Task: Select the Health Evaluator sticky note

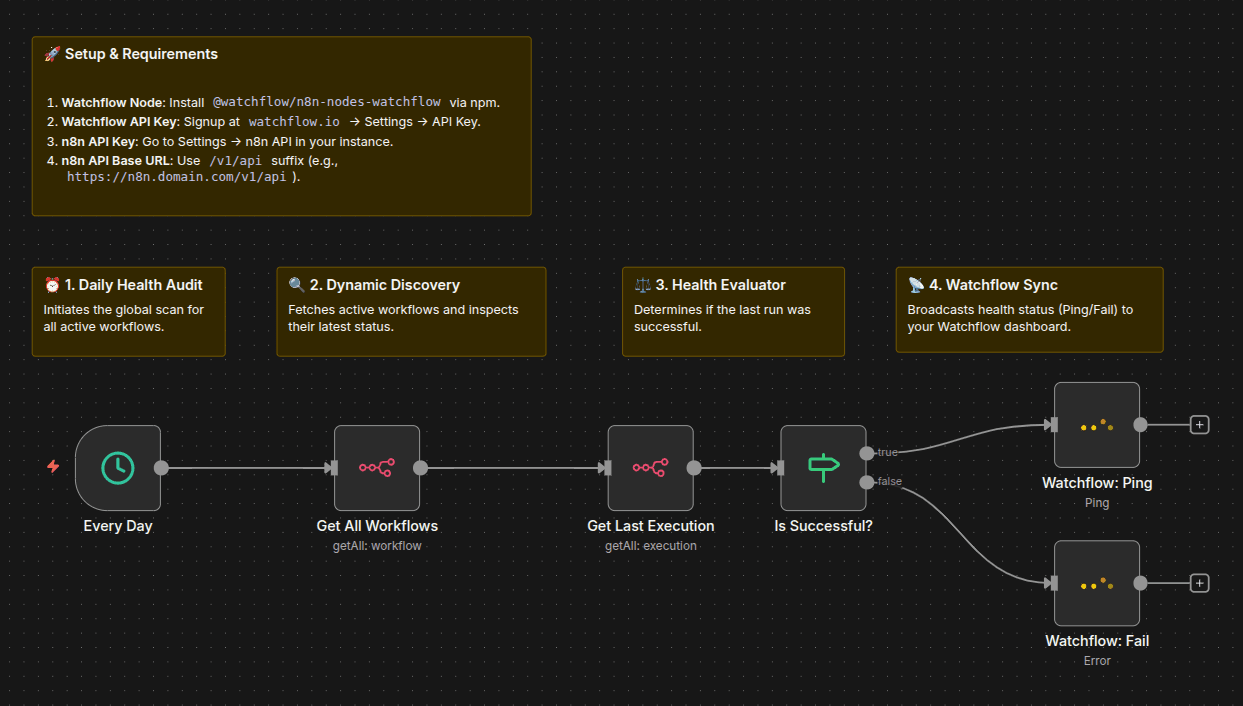Action: pos(733,342)
